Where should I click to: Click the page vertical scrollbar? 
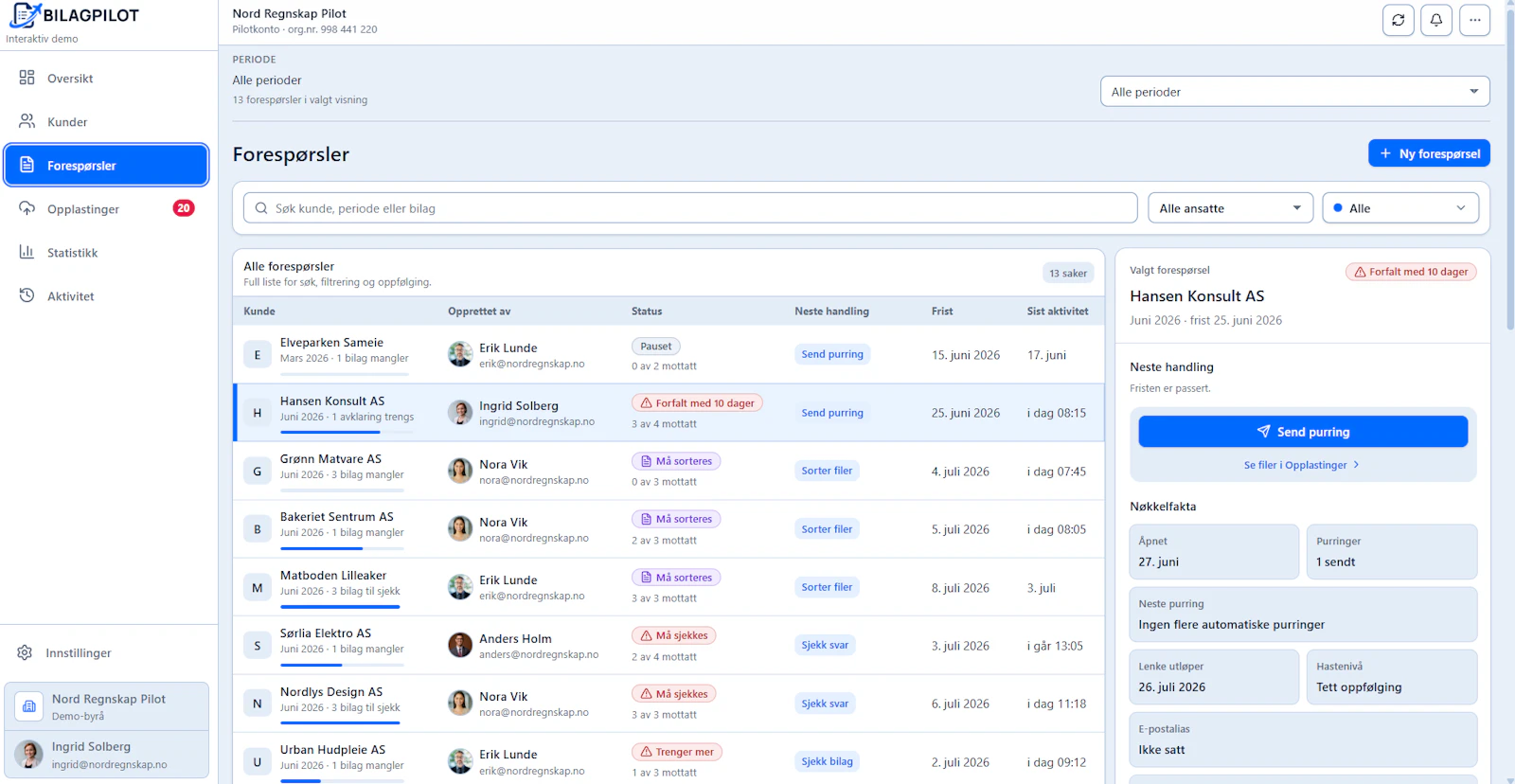point(1510,170)
